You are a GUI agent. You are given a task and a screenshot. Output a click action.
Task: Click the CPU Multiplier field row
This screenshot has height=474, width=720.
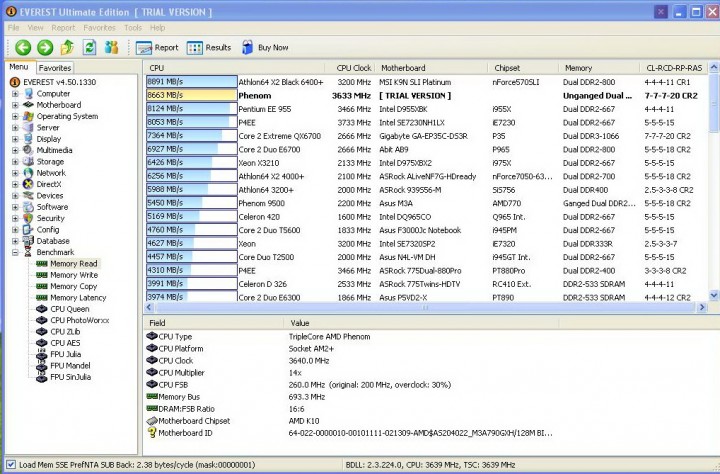tap(351, 372)
